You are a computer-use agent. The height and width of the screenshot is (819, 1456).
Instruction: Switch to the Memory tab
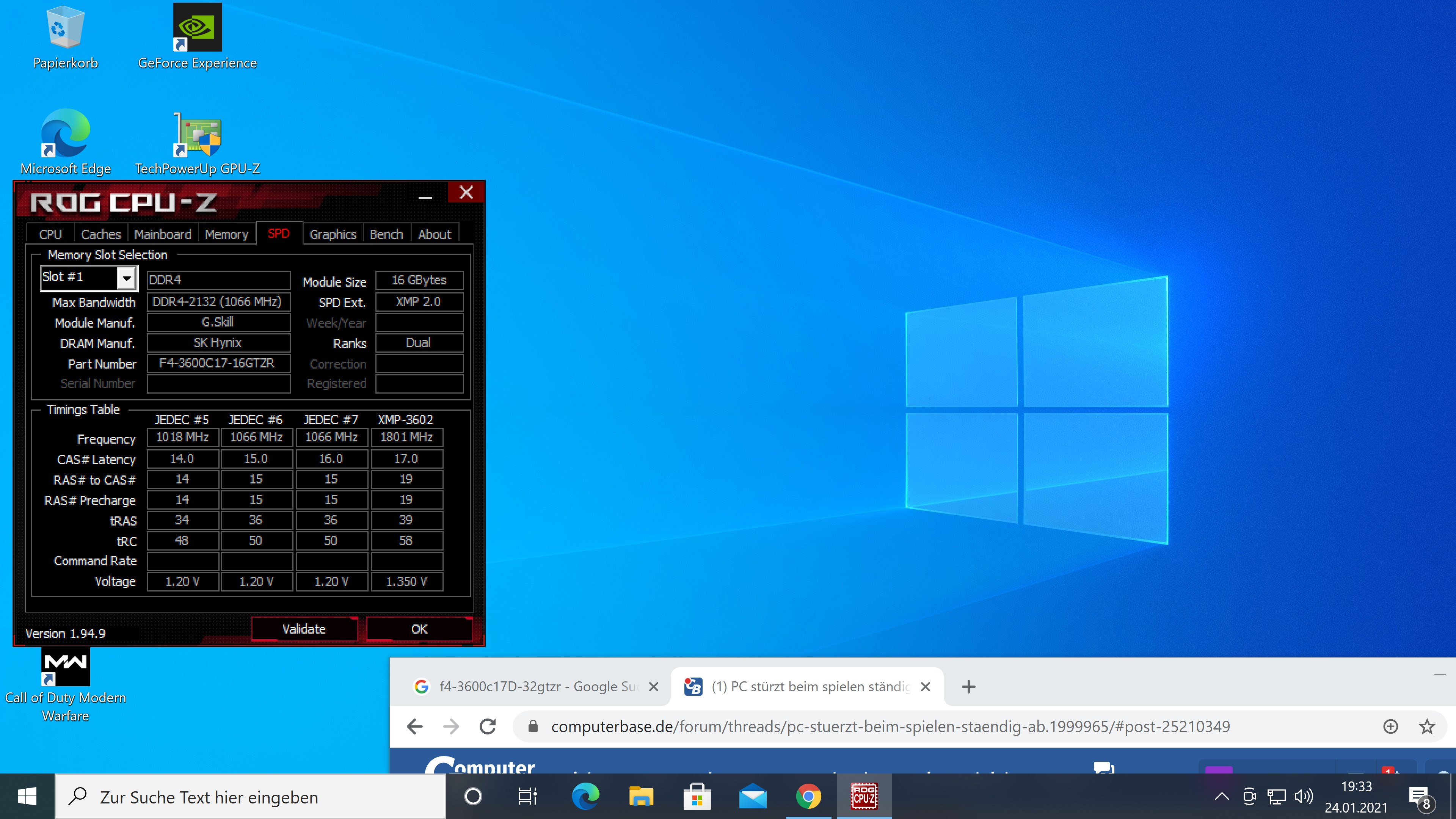pos(226,234)
